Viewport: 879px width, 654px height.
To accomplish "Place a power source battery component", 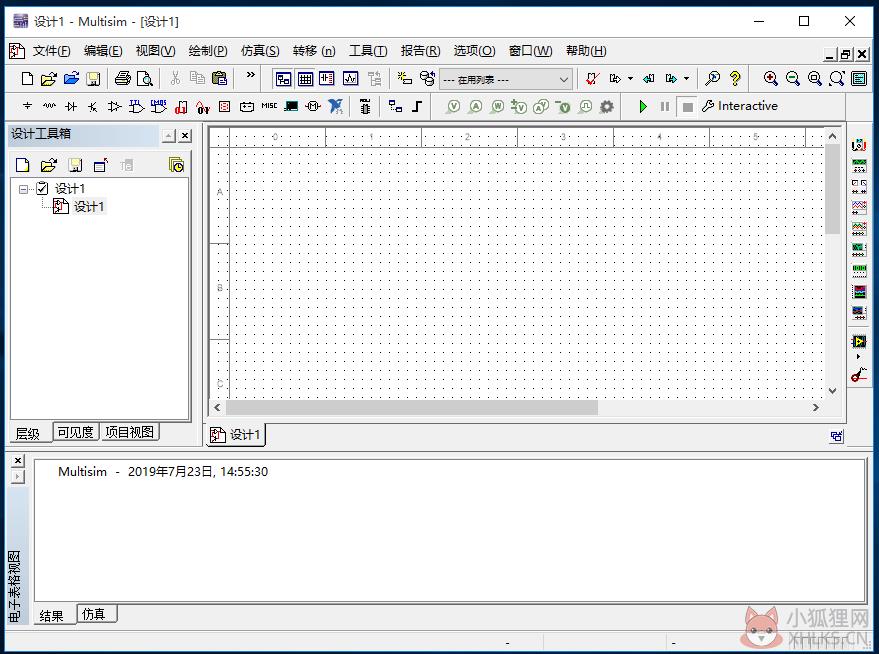I will (247, 106).
